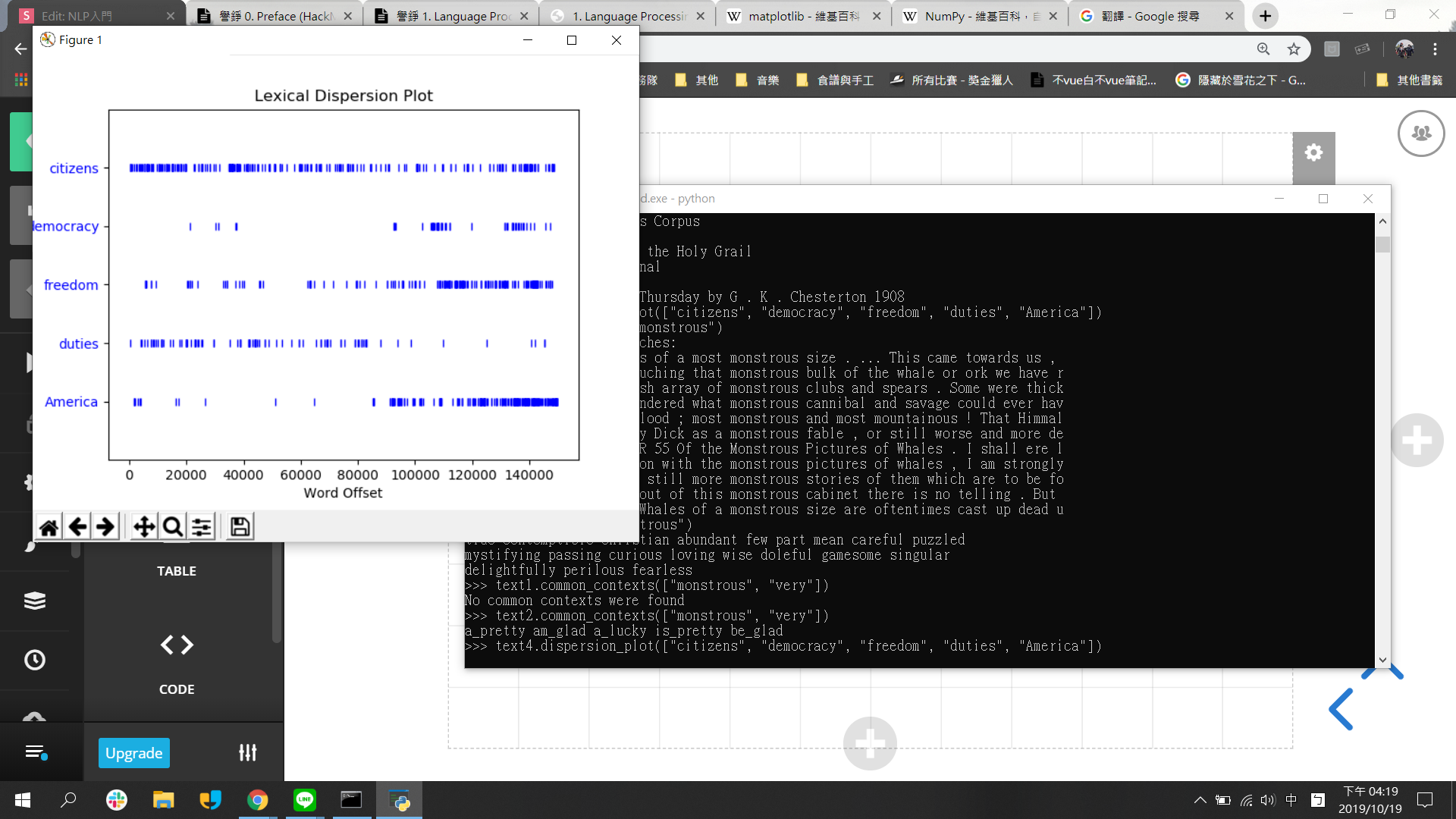The height and width of the screenshot is (819, 1456).
Task: Select the matplotlib Pan axes tool
Action: [x=144, y=526]
